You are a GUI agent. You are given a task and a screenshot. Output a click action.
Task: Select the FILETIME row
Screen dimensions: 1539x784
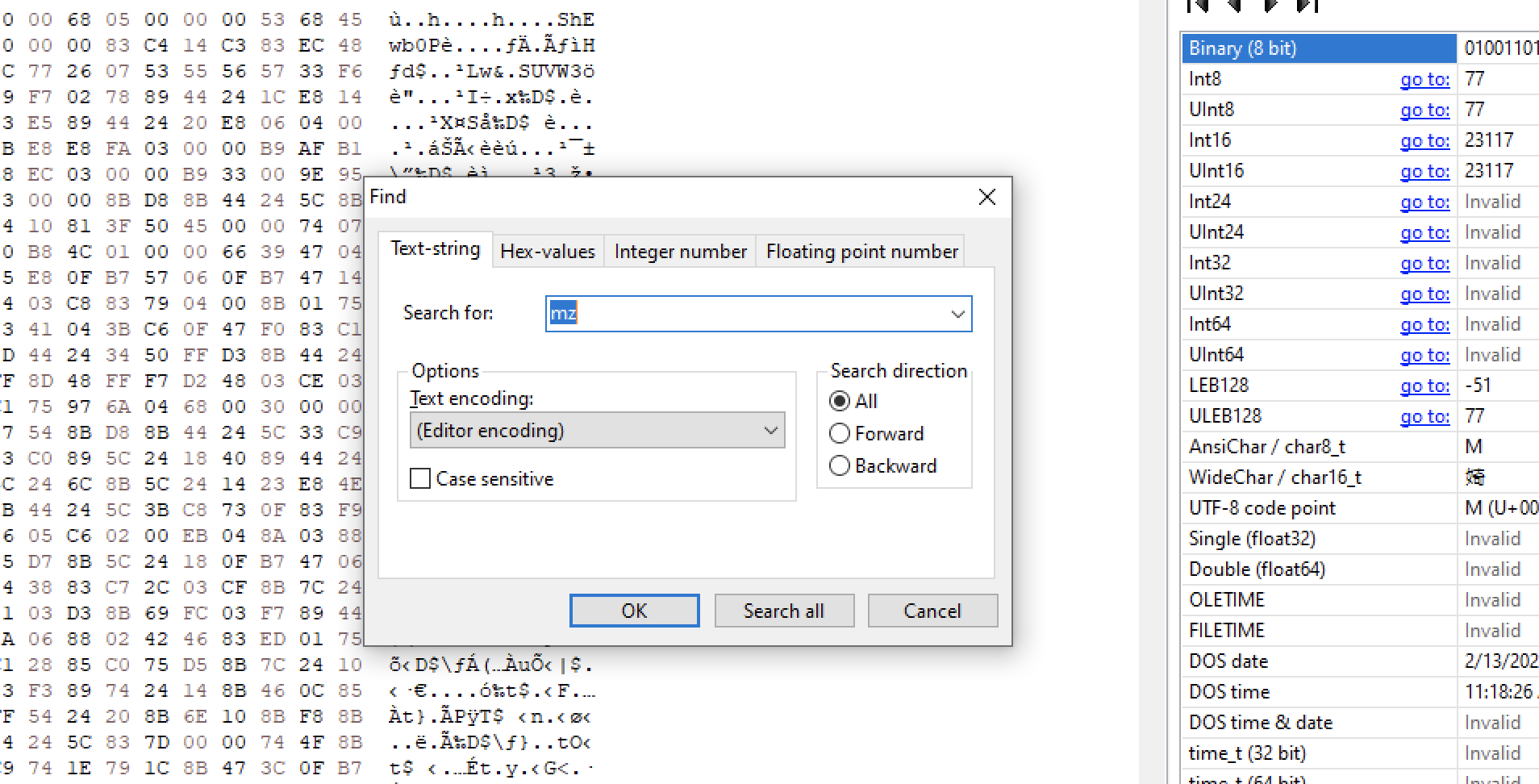coord(1360,631)
